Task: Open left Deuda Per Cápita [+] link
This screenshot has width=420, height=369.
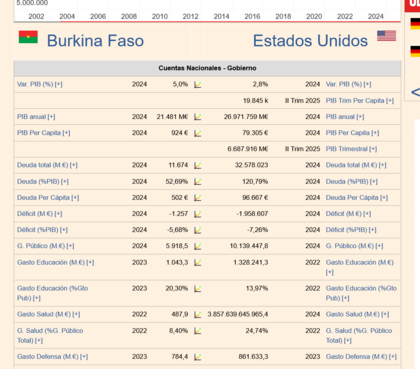Action: click(x=48, y=198)
